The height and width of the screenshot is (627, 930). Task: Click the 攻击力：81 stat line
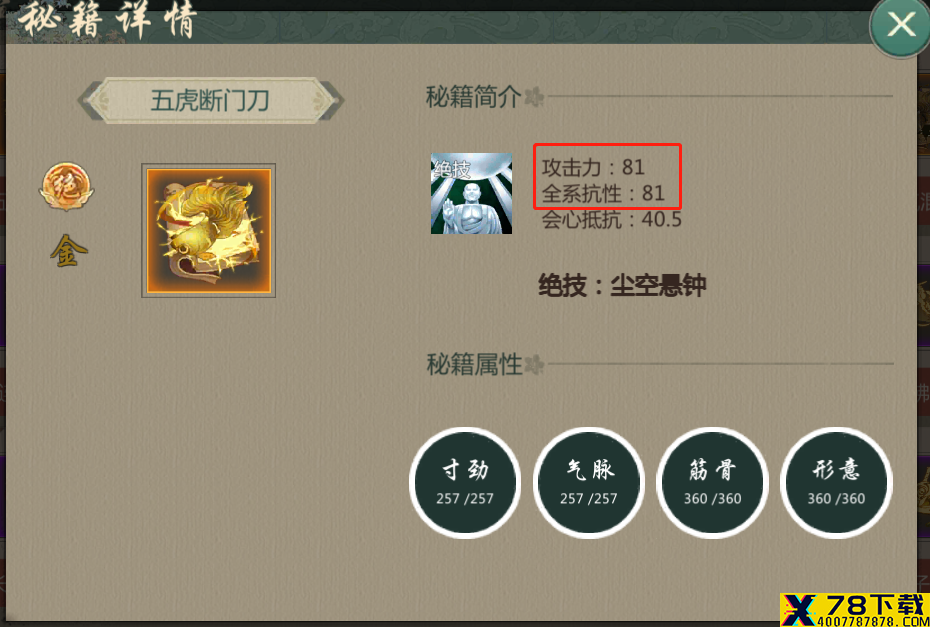(593, 167)
